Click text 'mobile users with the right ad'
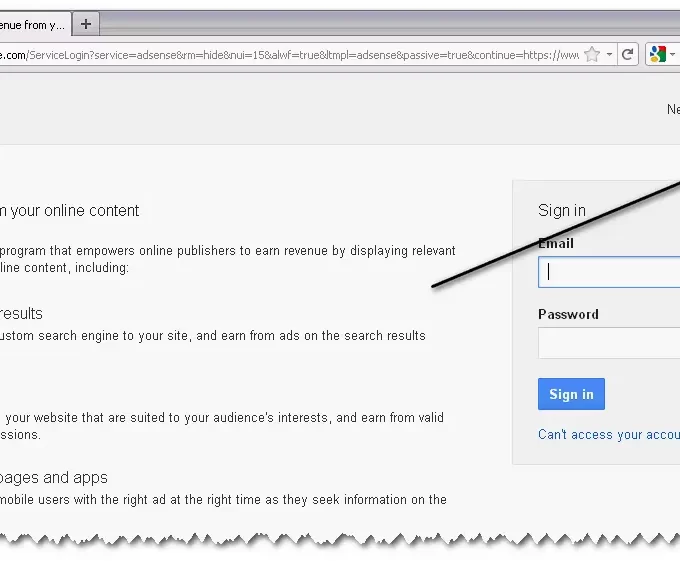Image resolution: width=680 pixels, height=561 pixels. pos(83,499)
